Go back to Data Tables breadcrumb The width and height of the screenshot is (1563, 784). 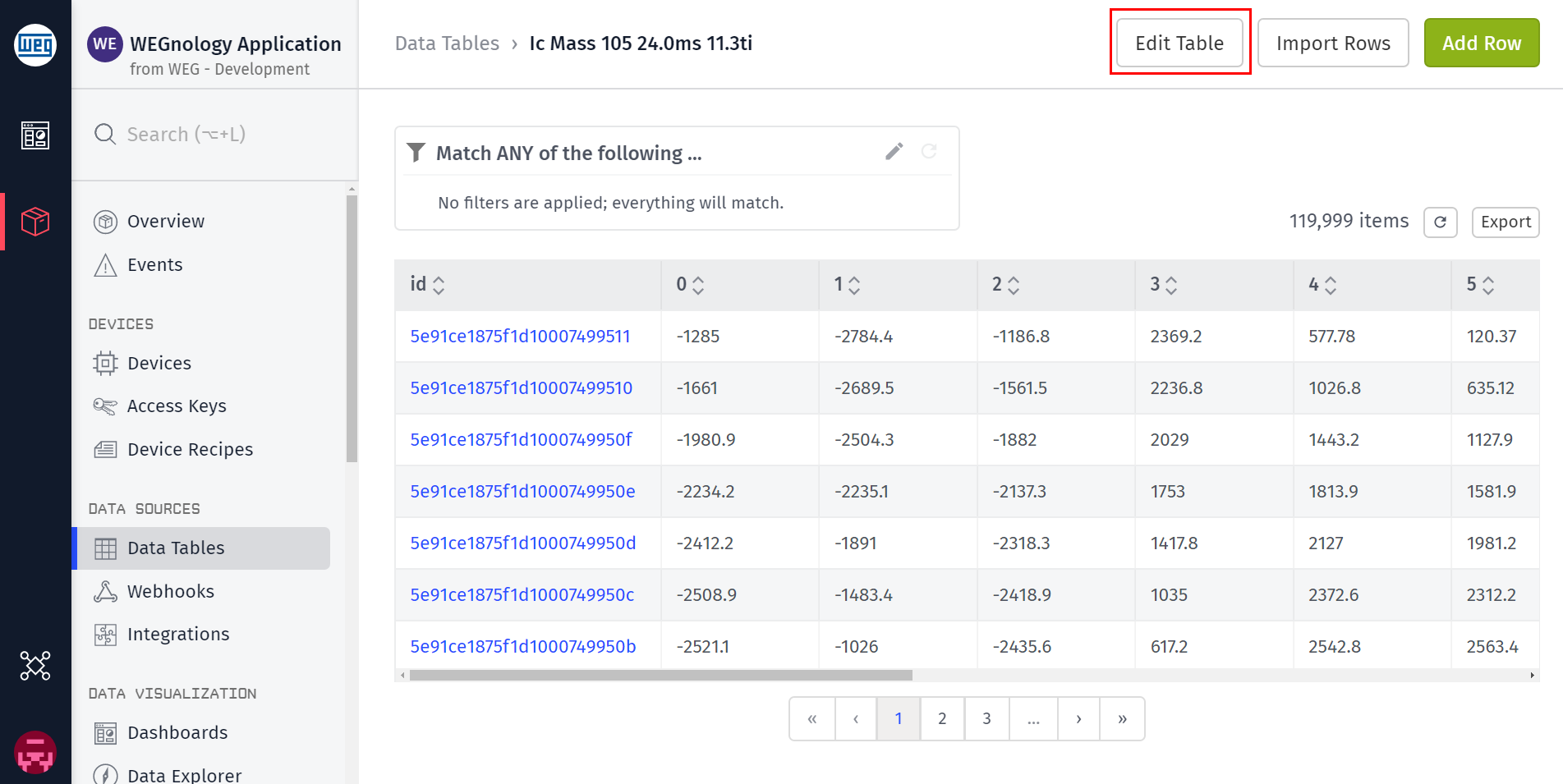point(447,44)
